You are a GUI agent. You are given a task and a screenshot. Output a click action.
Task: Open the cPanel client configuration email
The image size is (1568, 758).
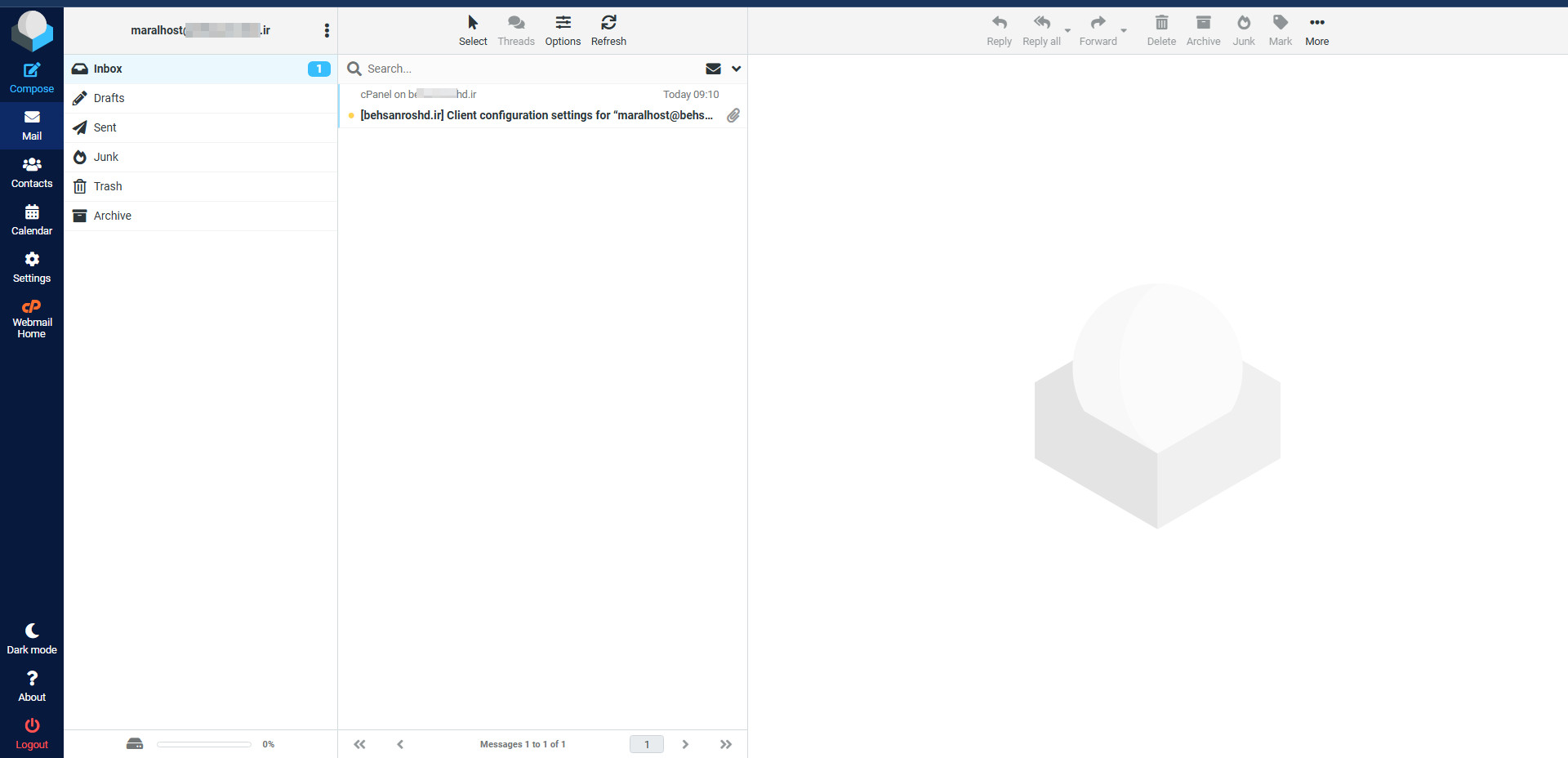click(536, 115)
